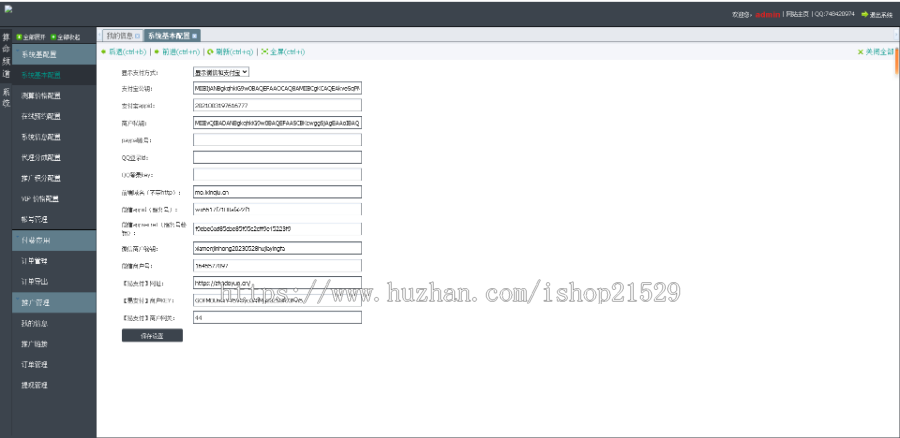Open 我的信息 under 推广管理 in sidebar
This screenshot has height=438, width=900.
[54, 324]
